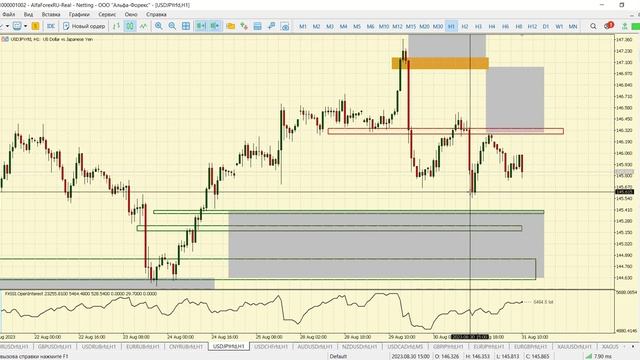Open the Справка menu

tap(156, 14)
